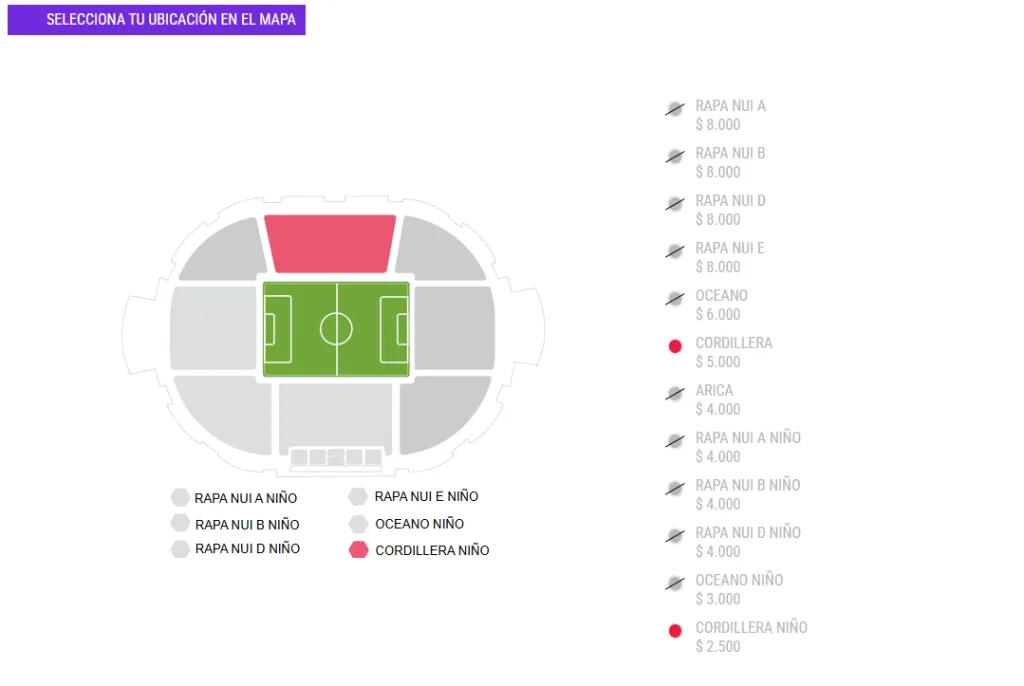Click the sold-out icon next to ARICA

pos(674,395)
